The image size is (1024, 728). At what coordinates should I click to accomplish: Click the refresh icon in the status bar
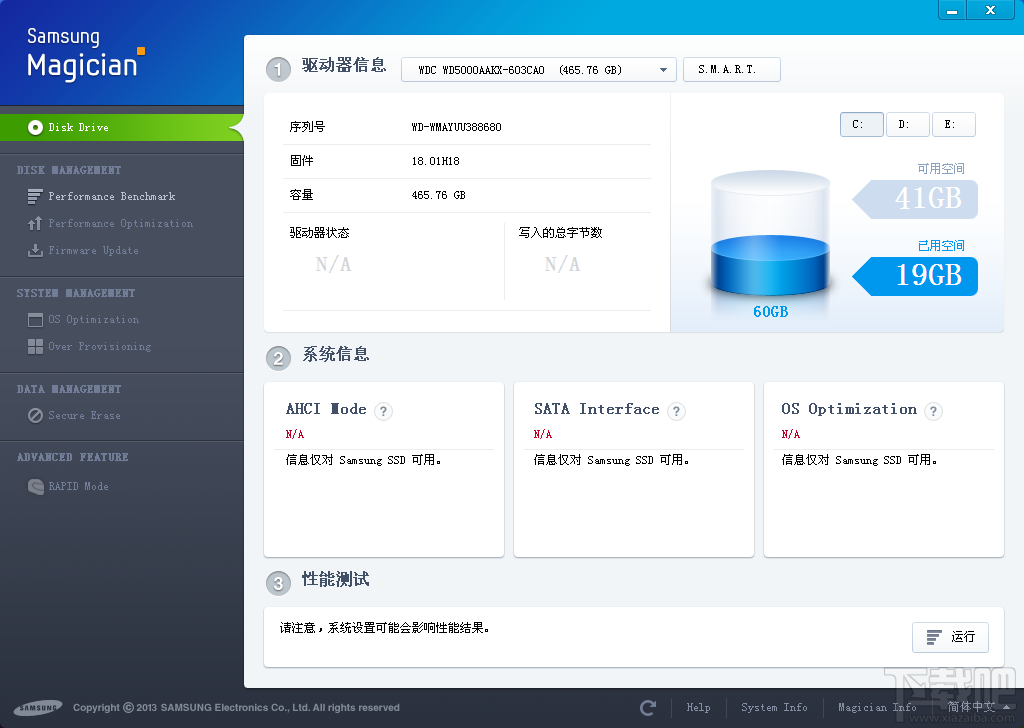point(646,707)
